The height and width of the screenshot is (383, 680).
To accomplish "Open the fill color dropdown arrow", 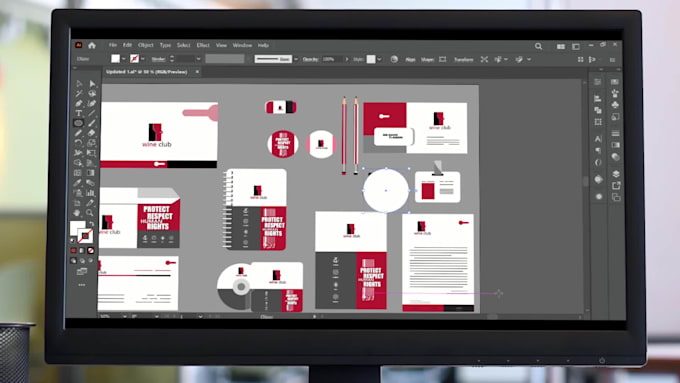I will (124, 59).
